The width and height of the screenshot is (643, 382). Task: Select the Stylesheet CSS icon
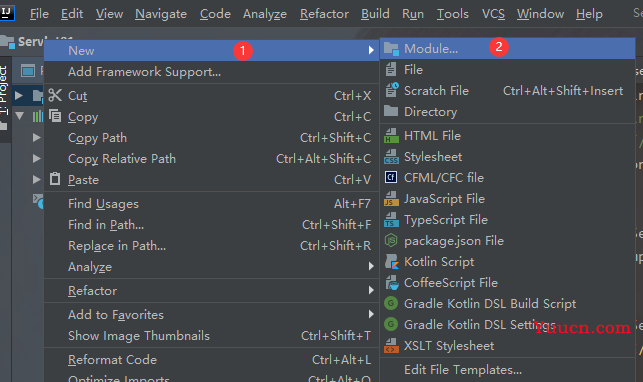(x=391, y=157)
